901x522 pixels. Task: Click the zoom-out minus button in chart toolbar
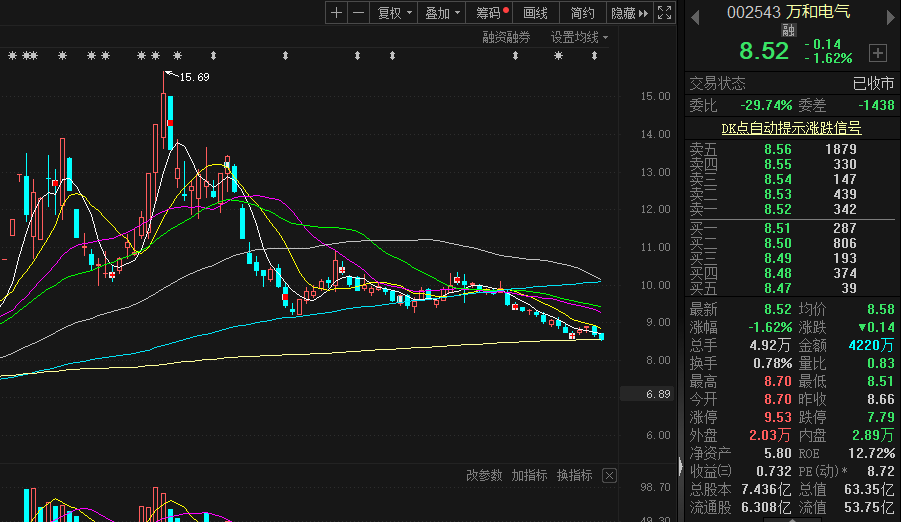(358, 13)
